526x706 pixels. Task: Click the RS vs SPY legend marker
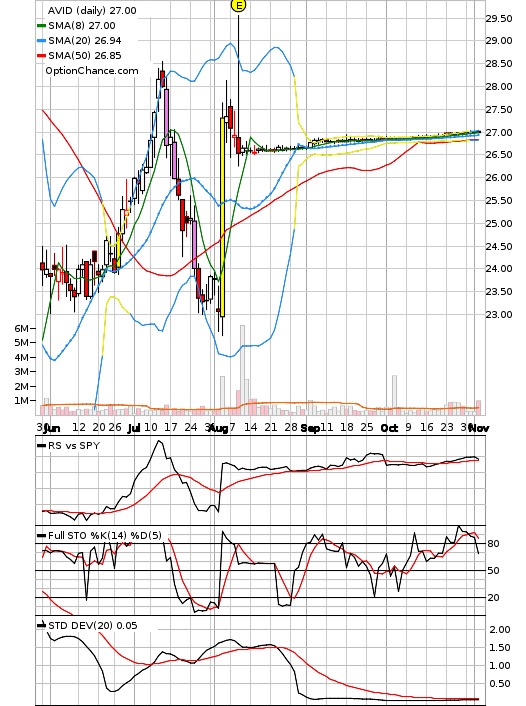click(x=41, y=446)
